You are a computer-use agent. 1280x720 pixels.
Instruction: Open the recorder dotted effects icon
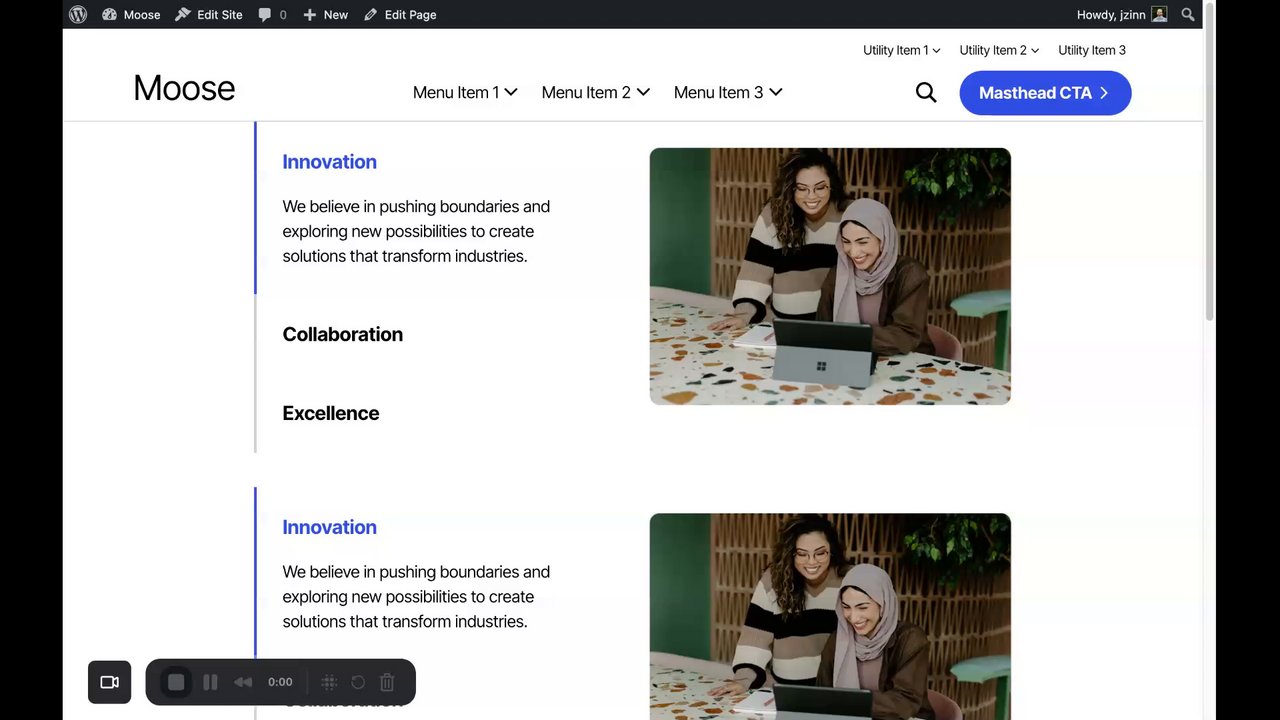[x=328, y=682]
